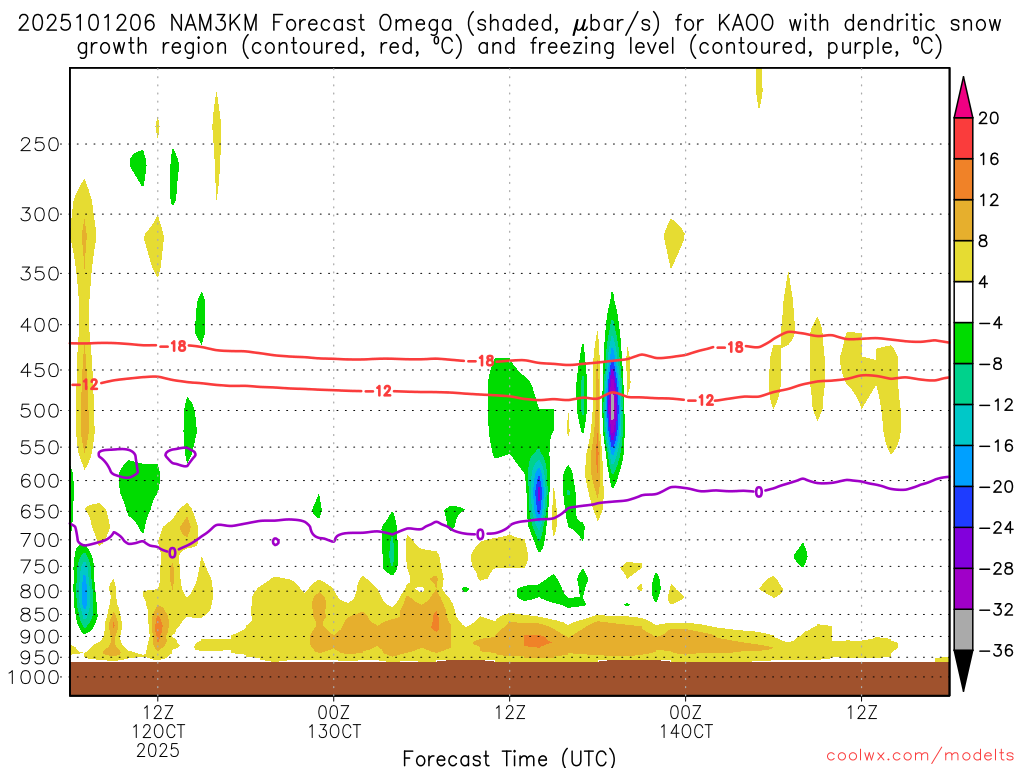Click the red -12 contour label at left edge
The height and width of the screenshot is (768, 1024).
pos(85,385)
